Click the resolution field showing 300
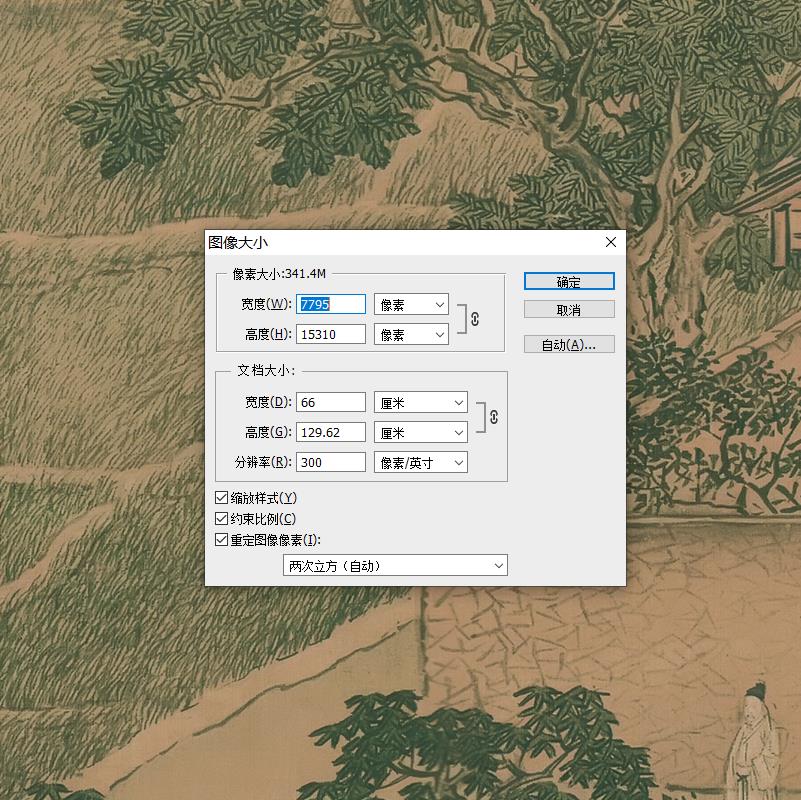This screenshot has width=801, height=800. click(x=331, y=462)
